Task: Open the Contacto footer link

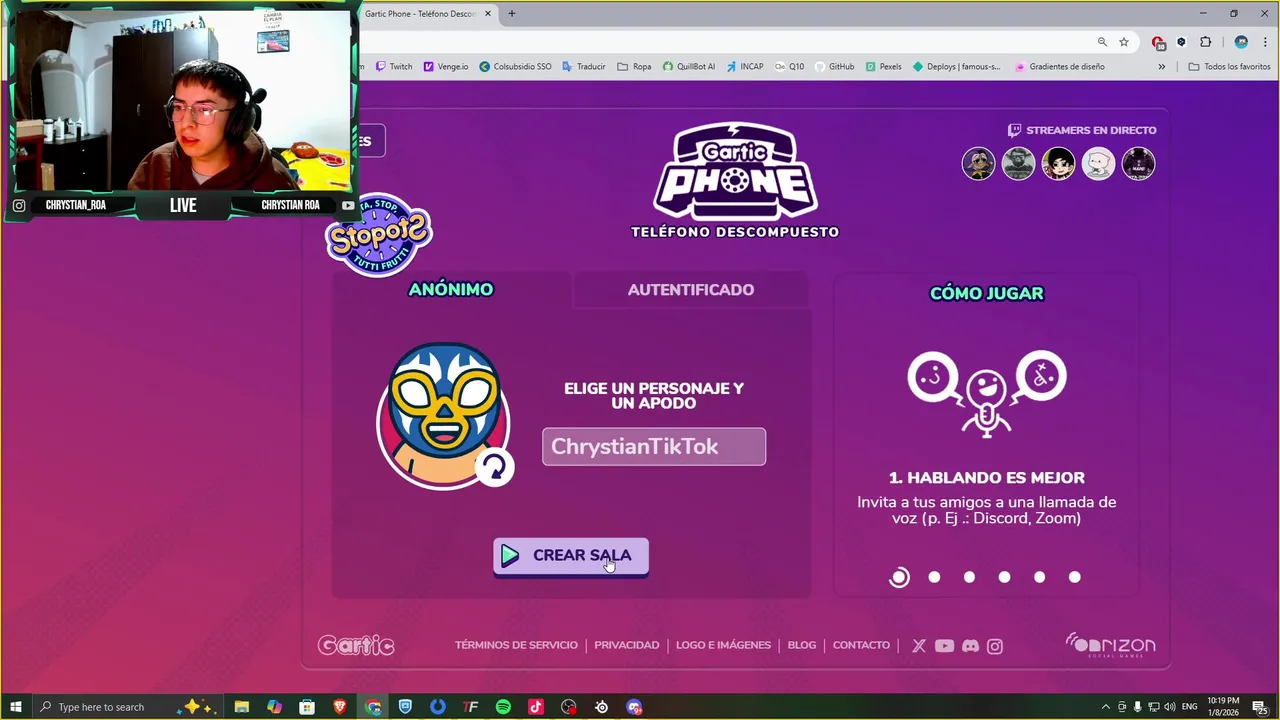Action: tap(861, 645)
